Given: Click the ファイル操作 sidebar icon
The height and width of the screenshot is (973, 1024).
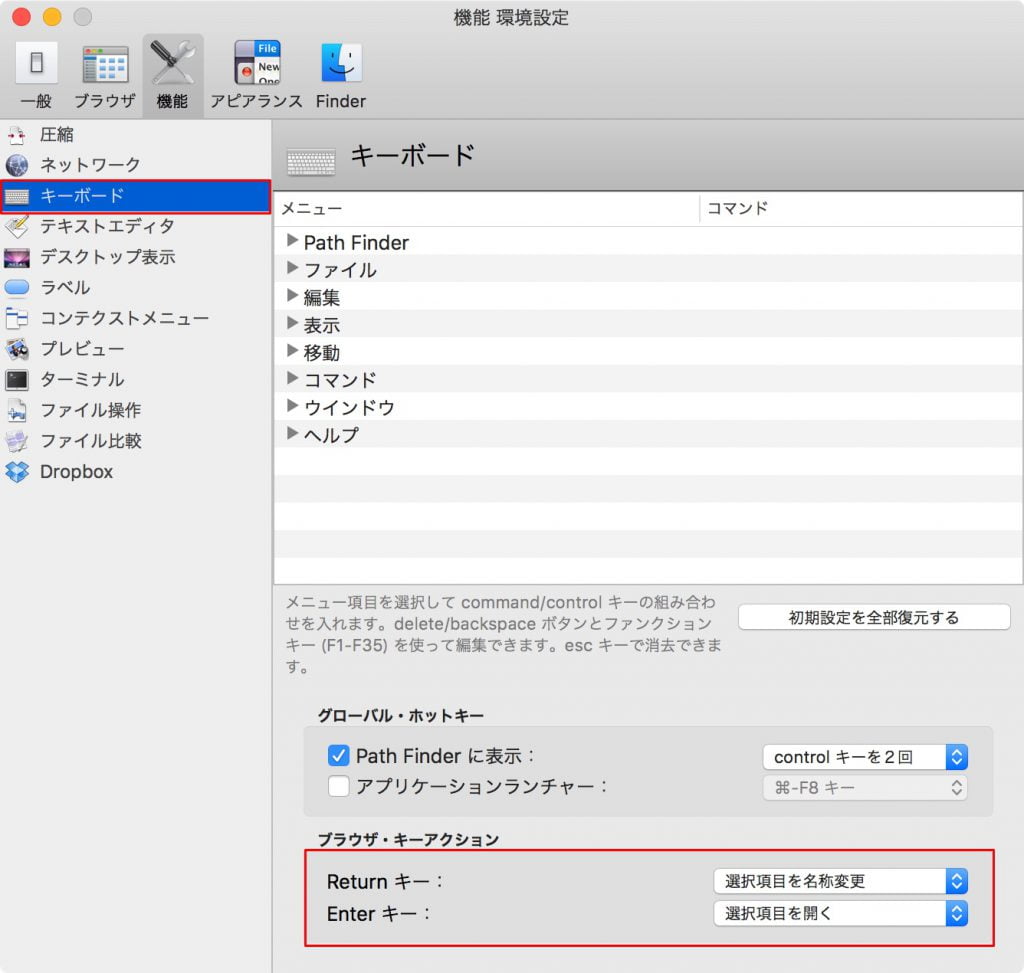Looking at the screenshot, I should [17, 410].
